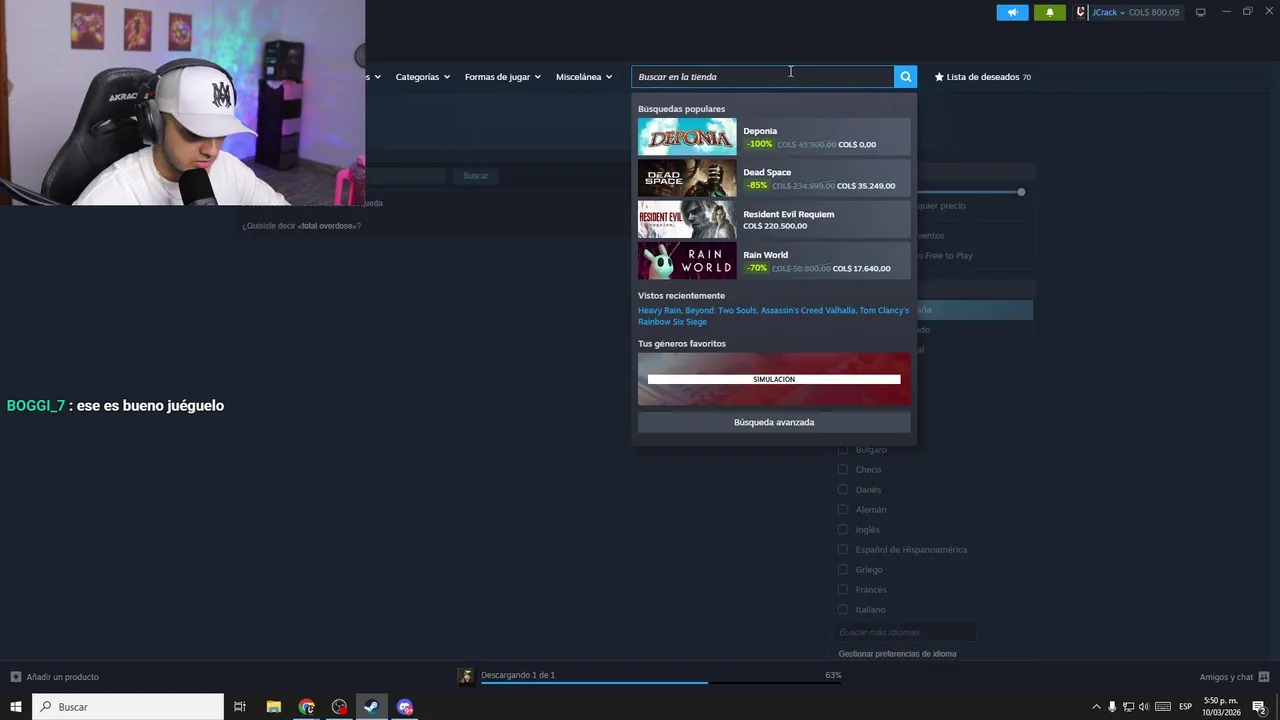This screenshot has height=720, width=1280.
Task: Click the Descargando 1 de 1 status
Action: coord(518,675)
